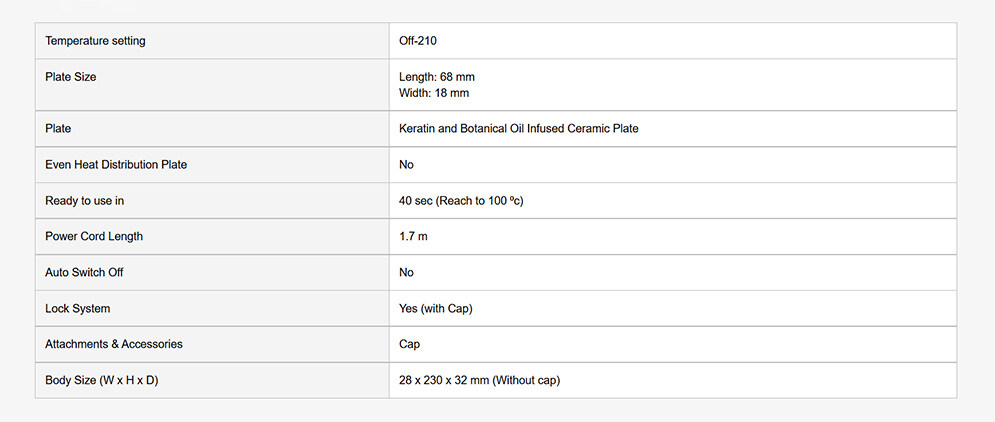Click the "Power Cord Length" label
This screenshot has height=422, width=995.
coord(94,237)
